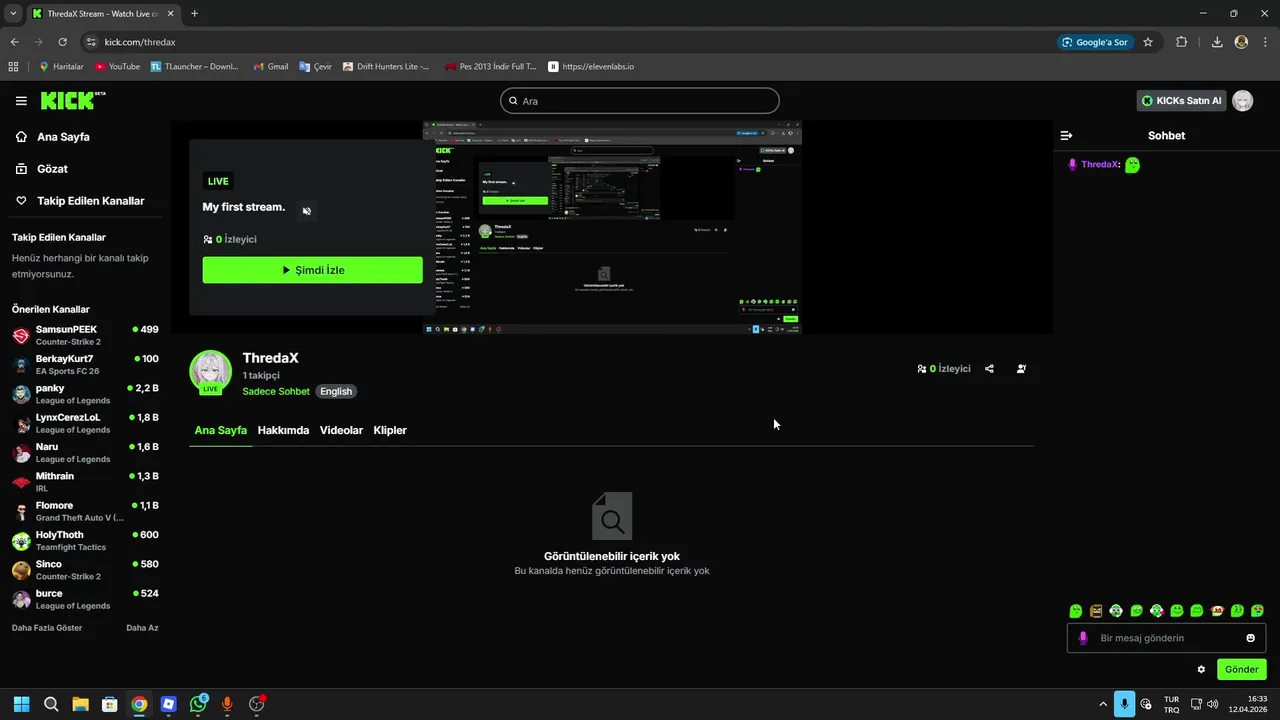
Task: Open Mithrain IRL channel
Action: [x=85, y=482]
